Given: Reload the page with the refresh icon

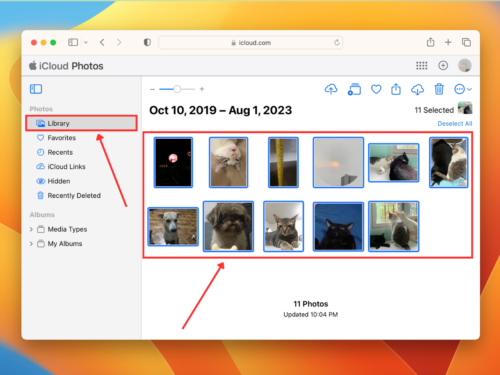Looking at the screenshot, I should click(x=337, y=42).
